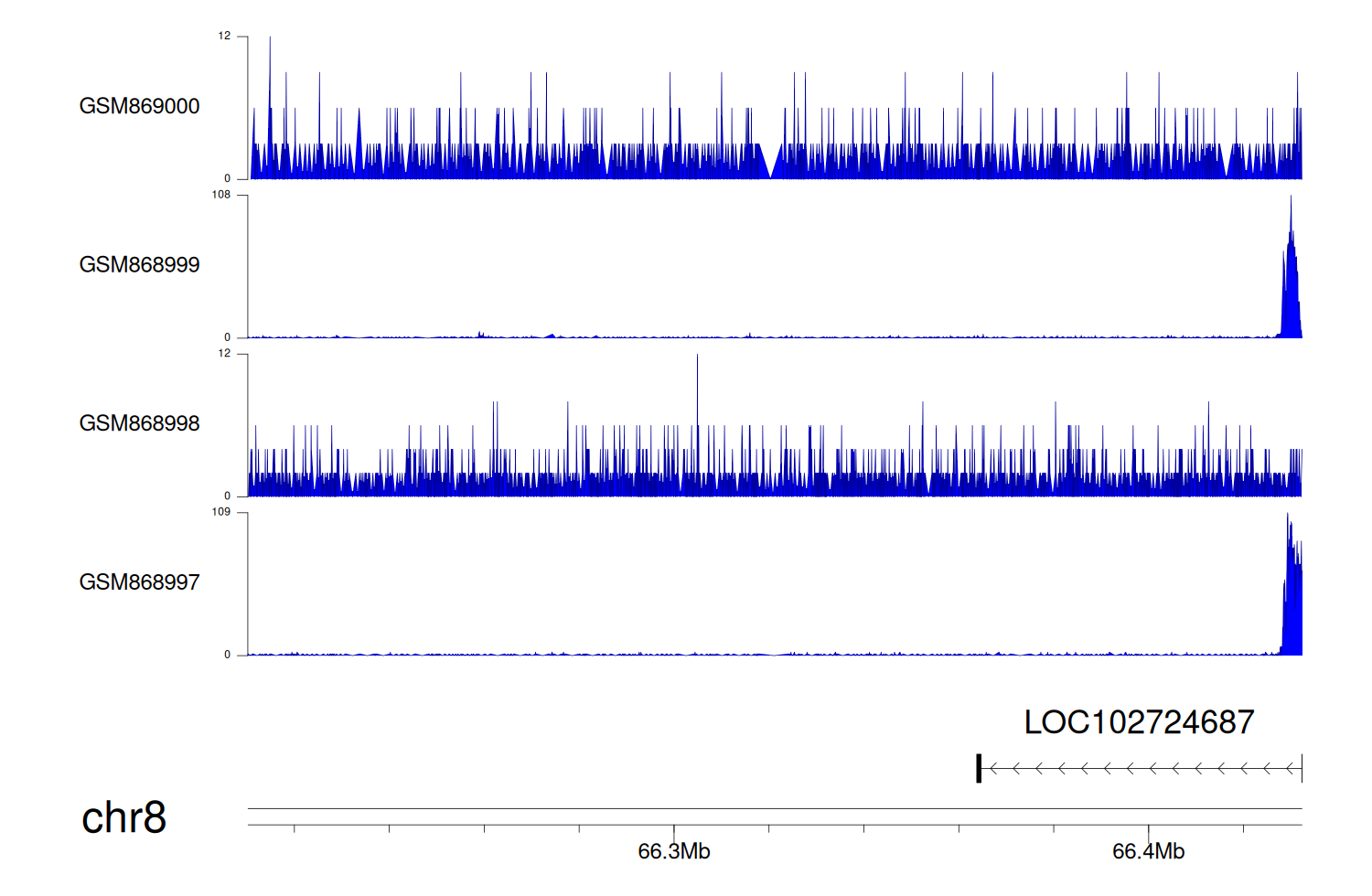This screenshot has height=896, width=1372.
Task: Select the 66.3Mb axis tick label
Action: click(674, 851)
